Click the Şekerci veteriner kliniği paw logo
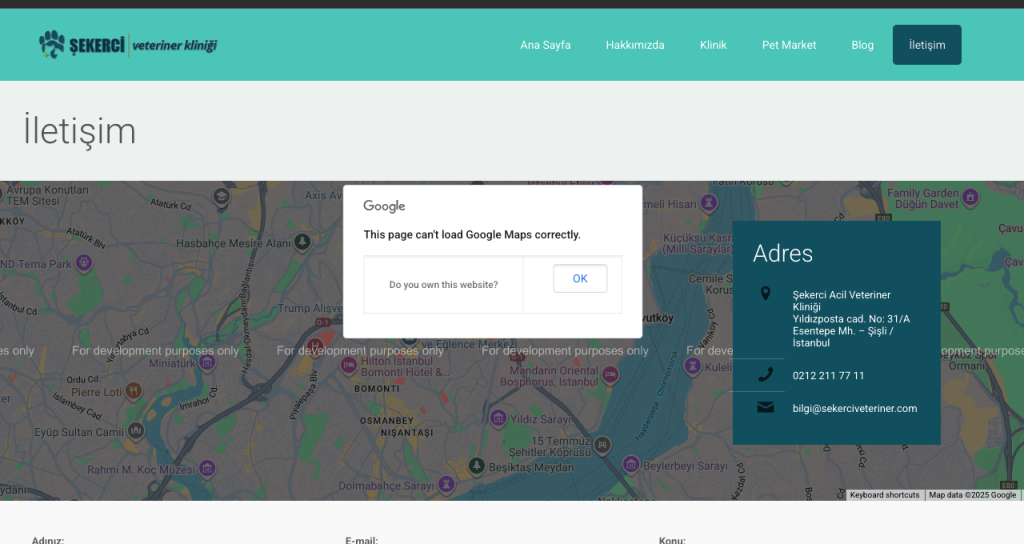The image size is (1024, 544). tap(52, 44)
